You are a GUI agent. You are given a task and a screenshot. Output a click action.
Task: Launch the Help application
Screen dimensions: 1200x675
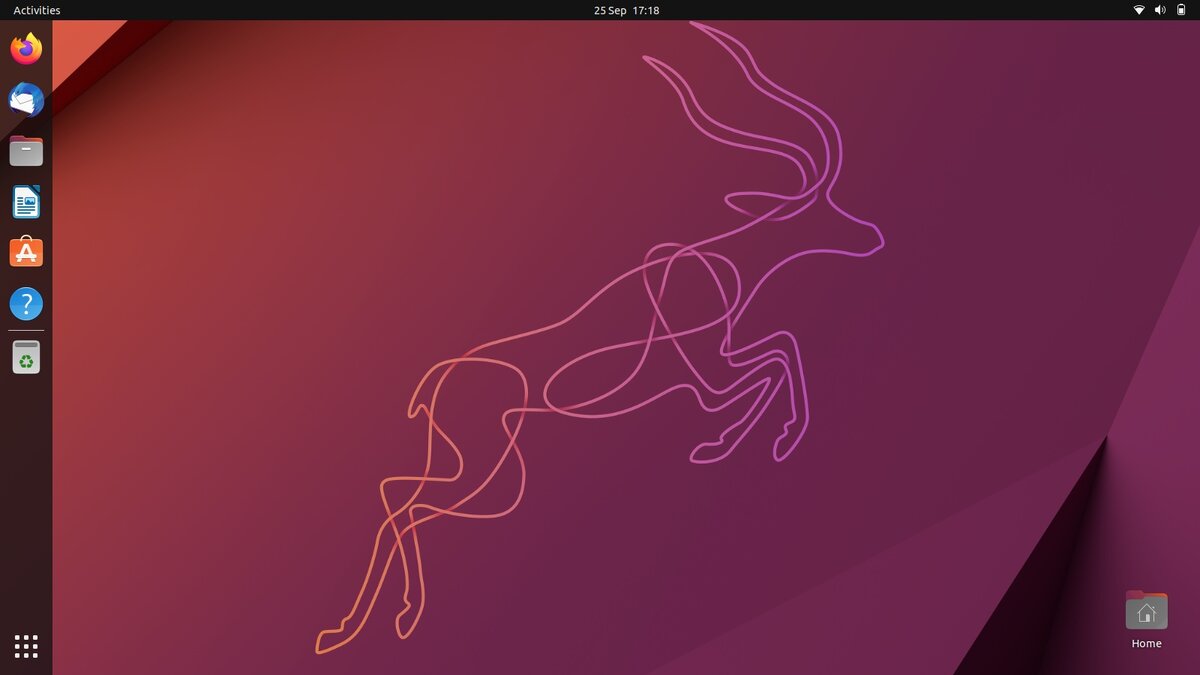(x=25, y=303)
